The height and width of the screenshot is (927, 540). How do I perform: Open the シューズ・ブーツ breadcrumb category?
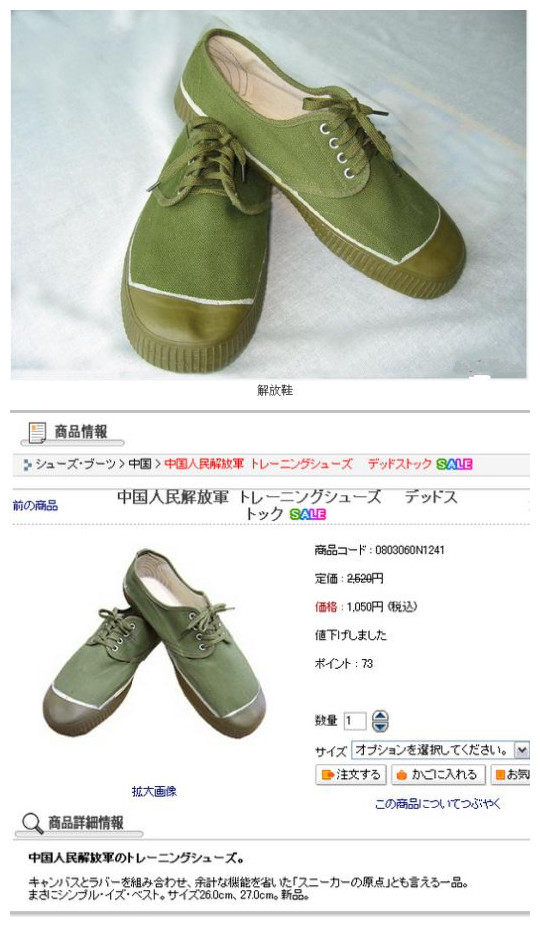pos(76,464)
